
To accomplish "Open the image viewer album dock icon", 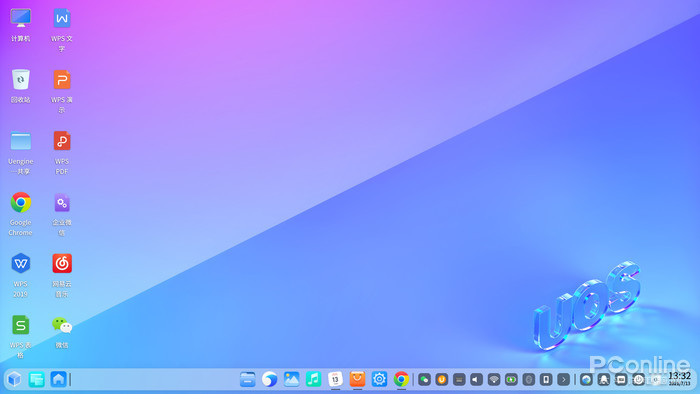I will 291,379.
